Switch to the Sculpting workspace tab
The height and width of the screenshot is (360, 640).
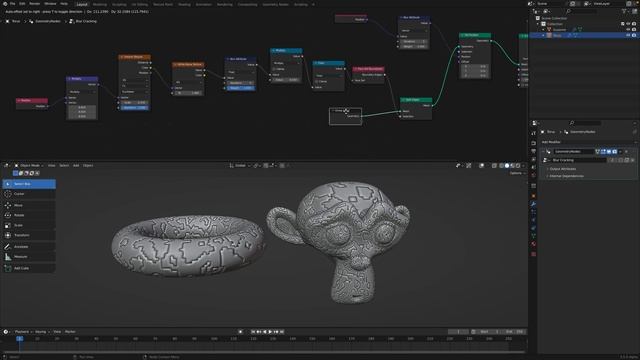[x=119, y=4]
